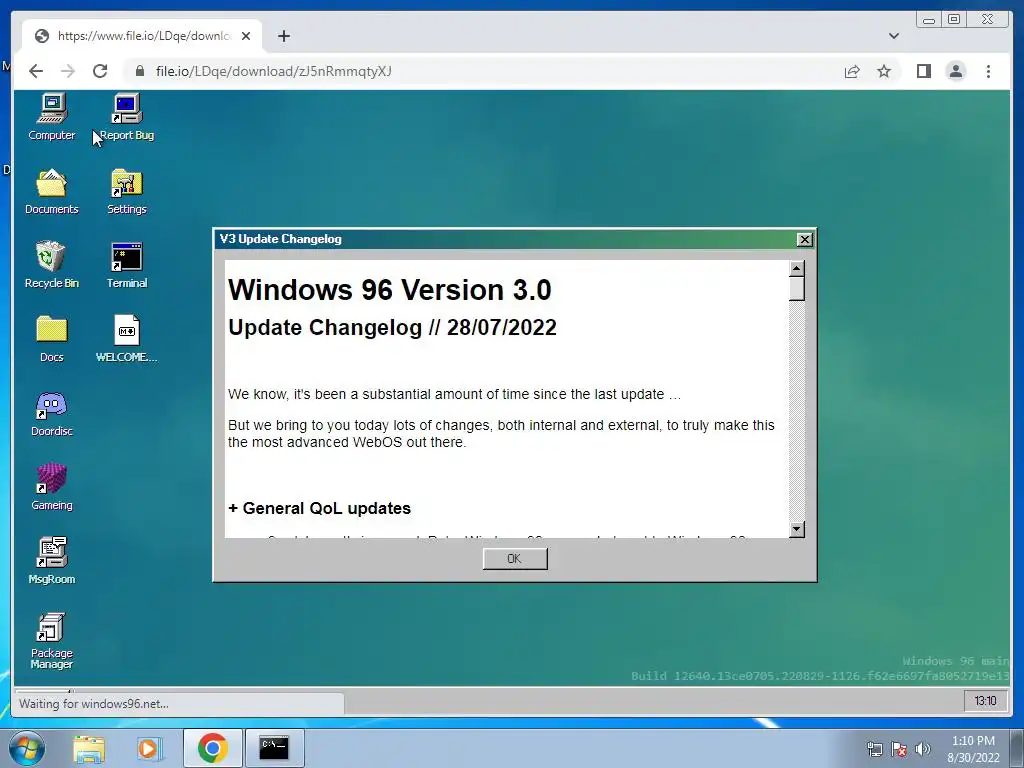
Task: Expand the tab search dropdown chevron
Action: coord(893,36)
